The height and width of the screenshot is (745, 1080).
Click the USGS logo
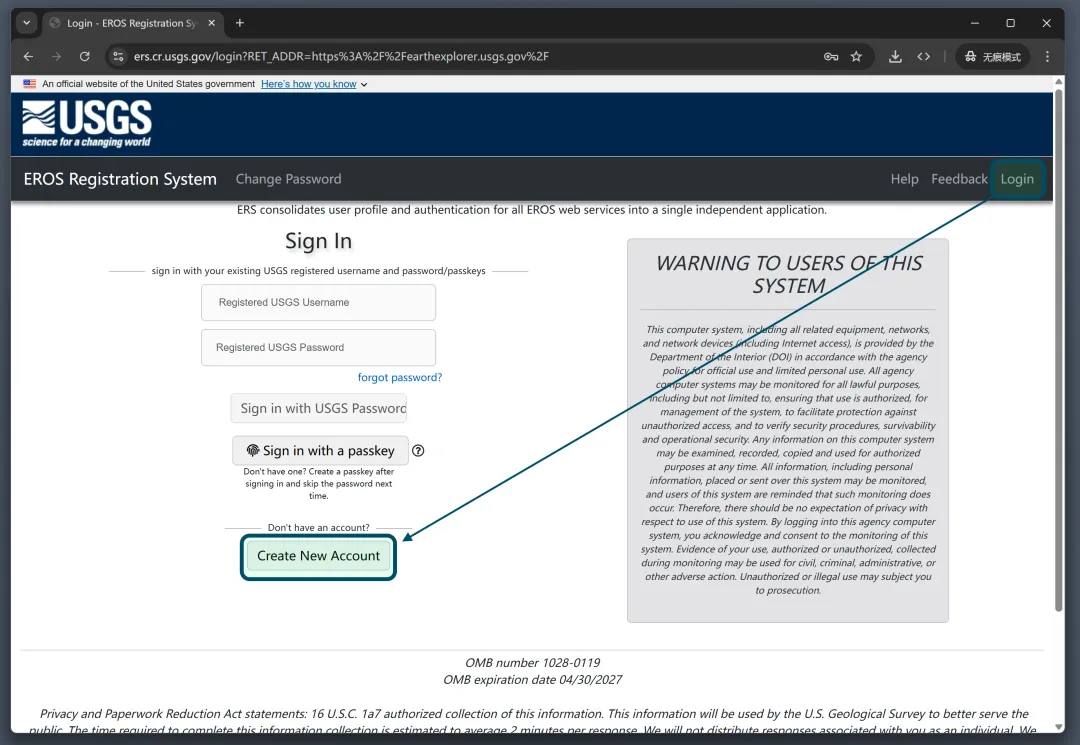[87, 124]
